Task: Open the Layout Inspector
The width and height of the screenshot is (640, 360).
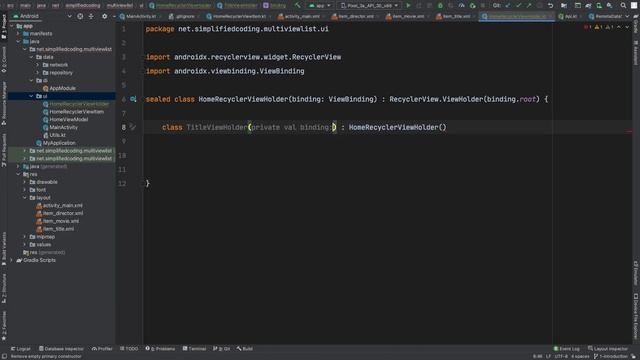Action: point(608,349)
